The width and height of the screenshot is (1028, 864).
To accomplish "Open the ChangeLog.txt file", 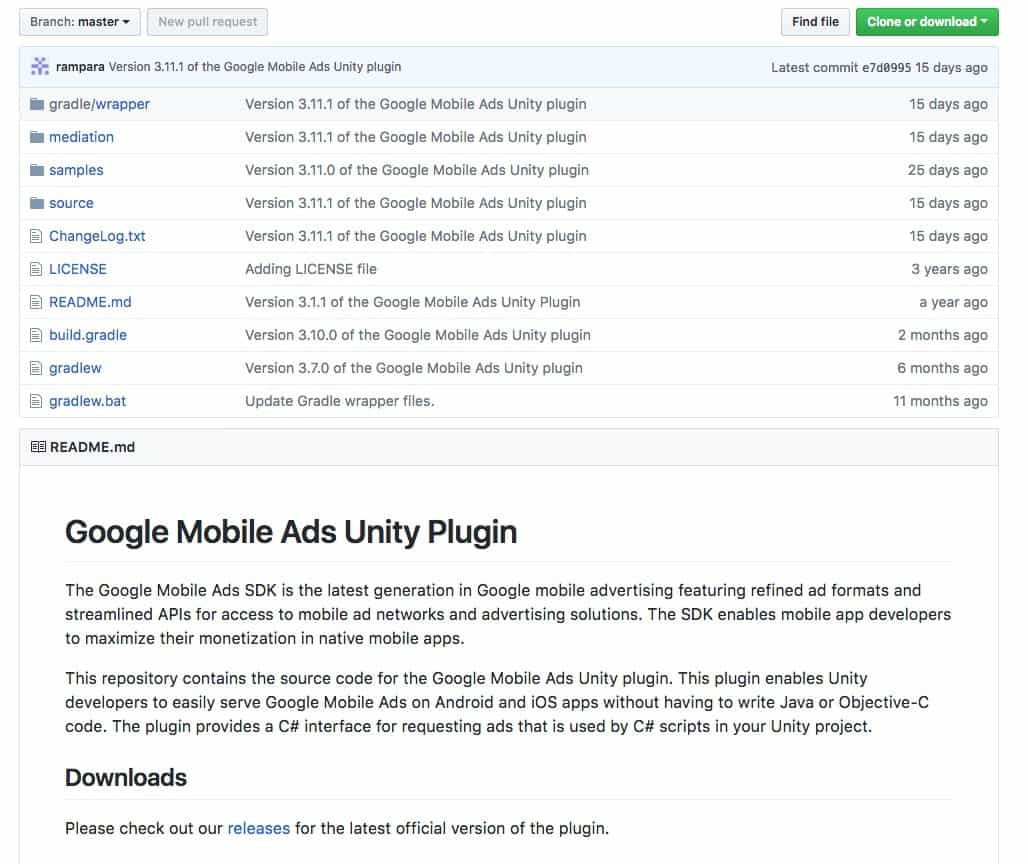I will [x=97, y=236].
